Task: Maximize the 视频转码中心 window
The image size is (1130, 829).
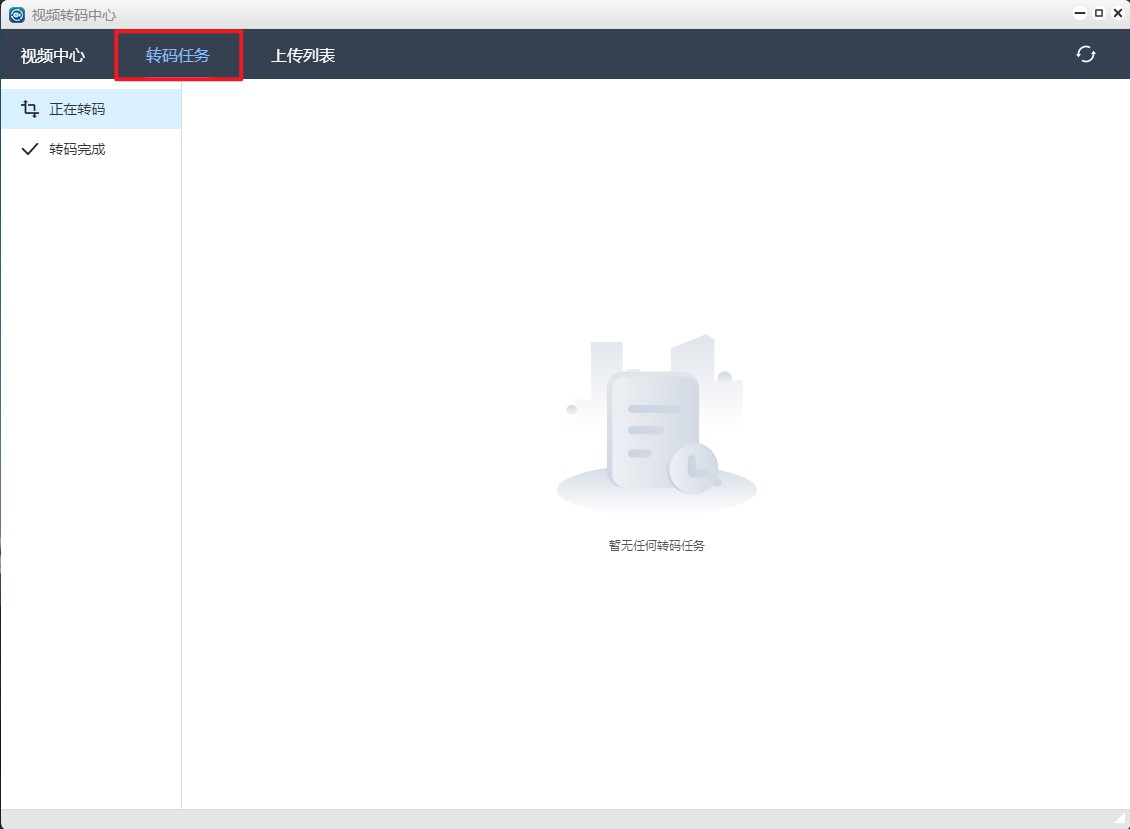Action: [x=1099, y=14]
